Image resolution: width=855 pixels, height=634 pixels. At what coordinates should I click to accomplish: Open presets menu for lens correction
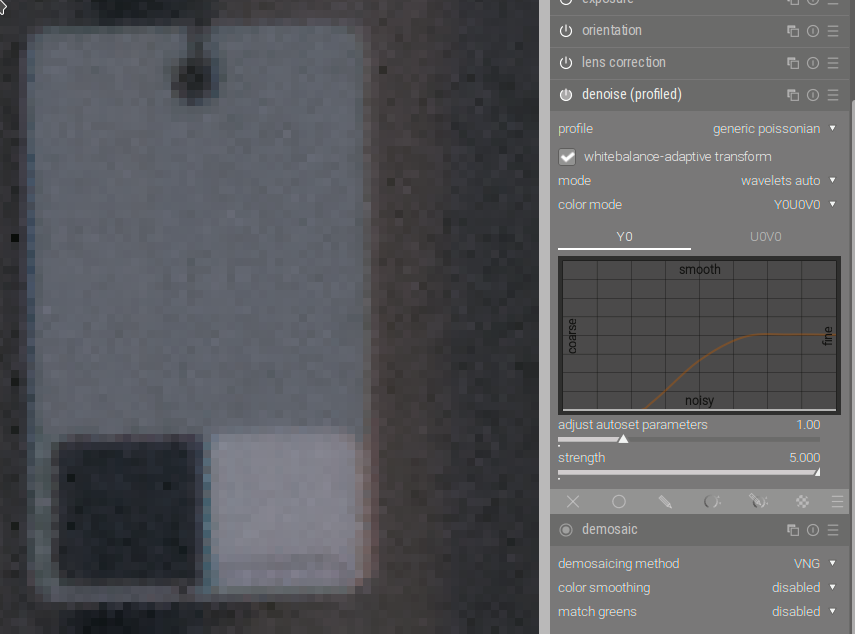click(x=833, y=63)
